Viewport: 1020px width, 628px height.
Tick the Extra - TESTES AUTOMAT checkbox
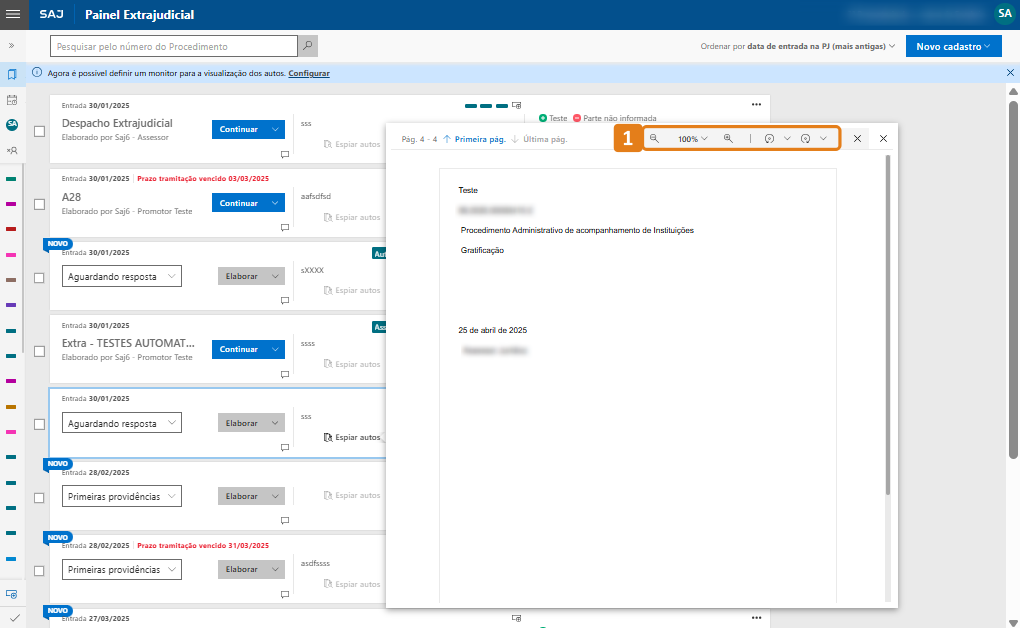[x=39, y=351]
